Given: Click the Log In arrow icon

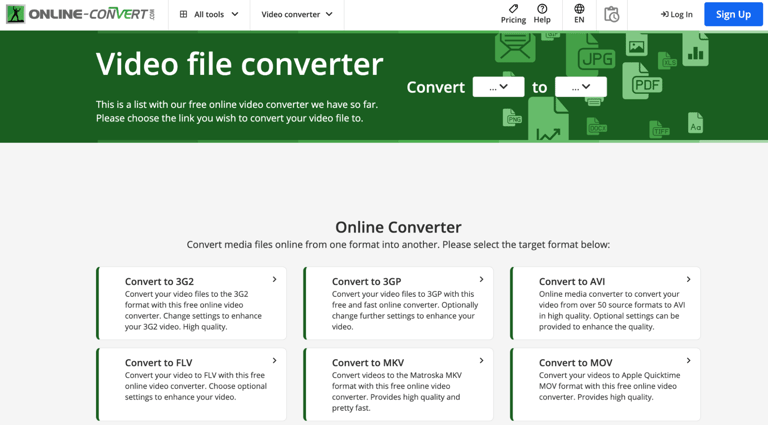Looking at the screenshot, I should pos(665,14).
